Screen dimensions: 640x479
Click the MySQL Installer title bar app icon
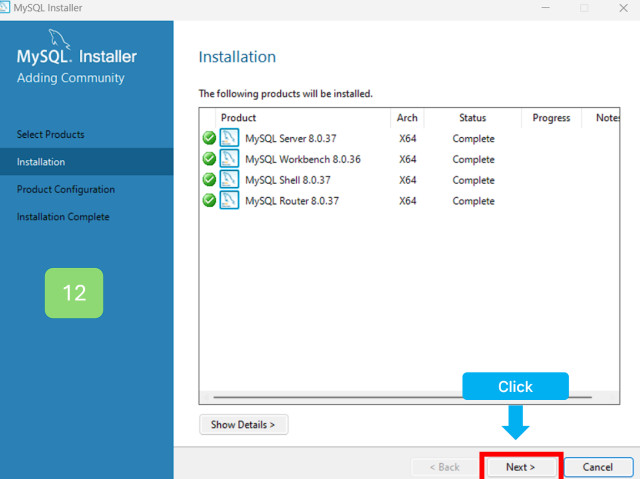click(4, 7)
